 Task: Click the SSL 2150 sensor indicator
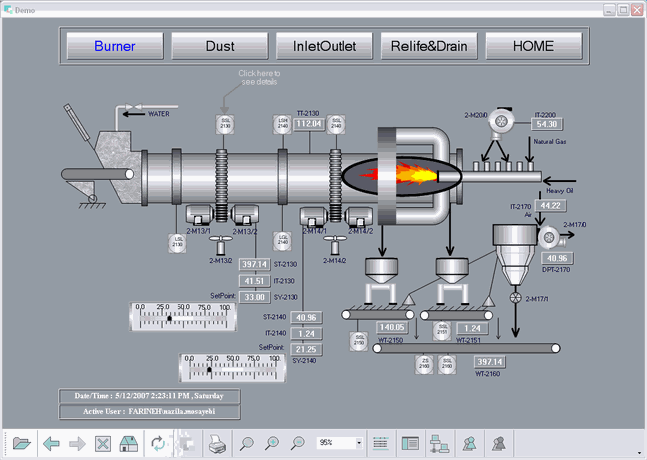pyautogui.click(x=359, y=341)
